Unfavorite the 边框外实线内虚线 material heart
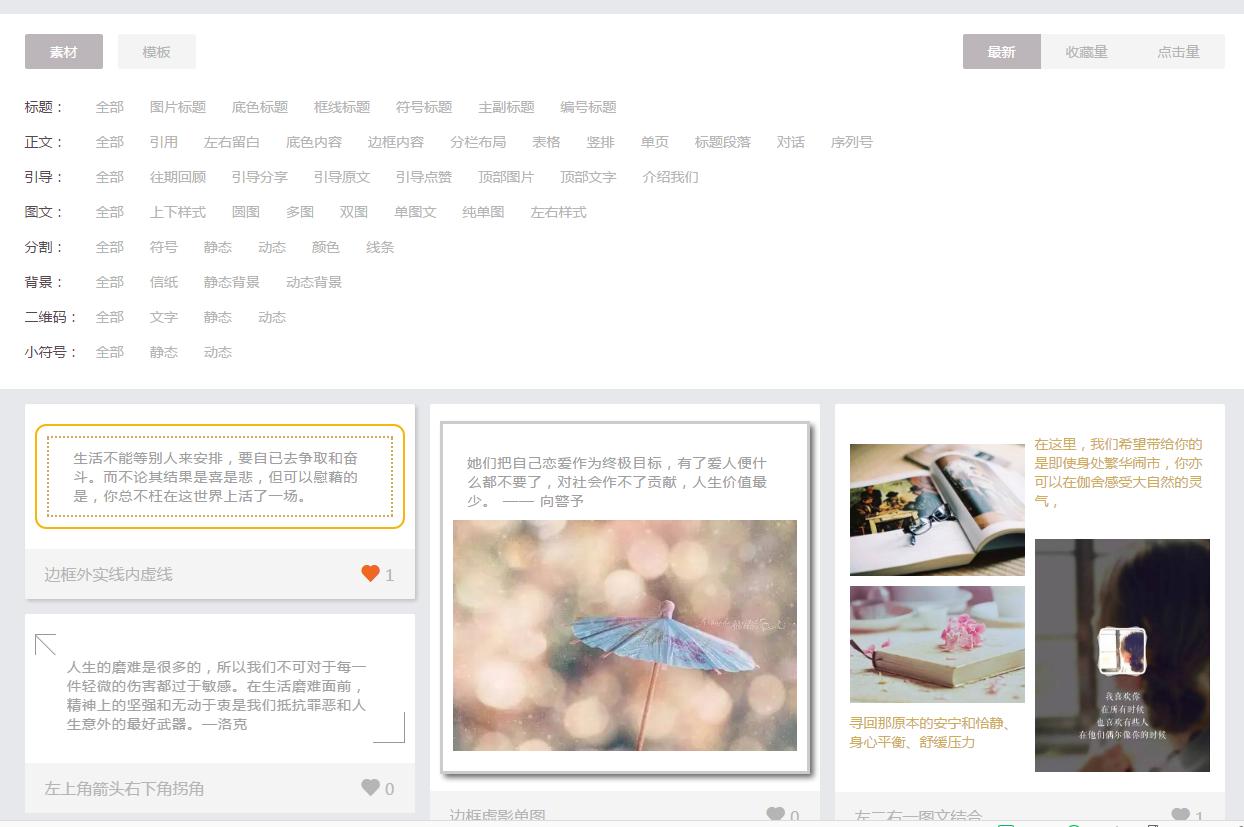 coord(370,574)
